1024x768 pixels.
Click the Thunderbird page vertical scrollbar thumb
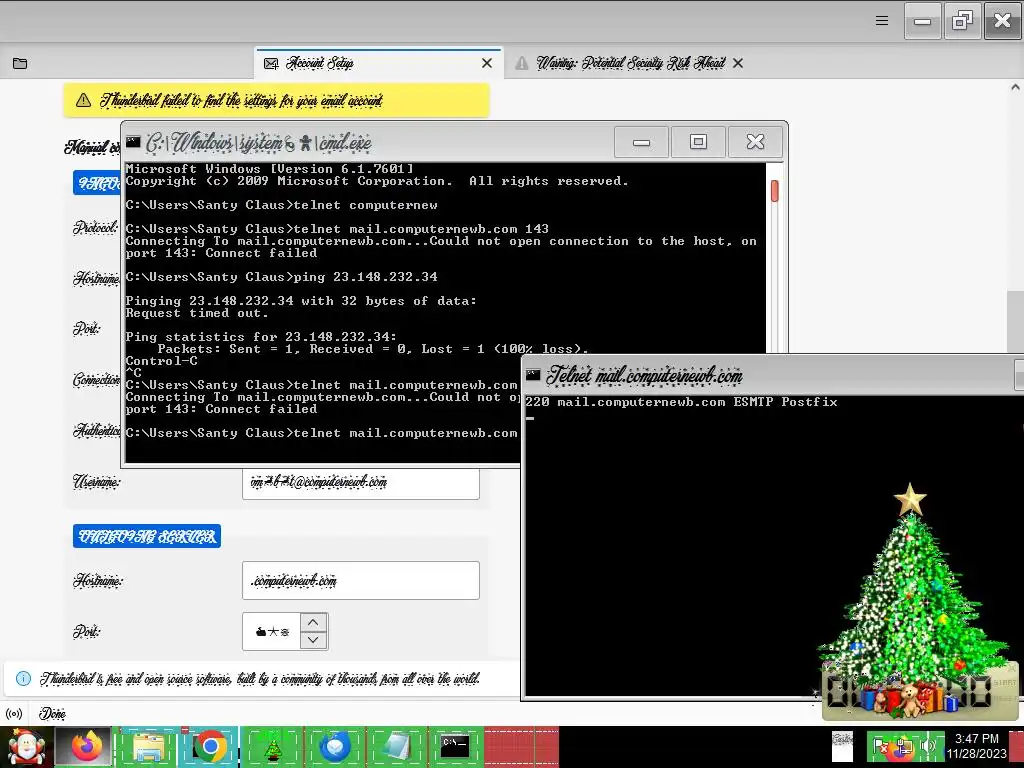(1015, 322)
